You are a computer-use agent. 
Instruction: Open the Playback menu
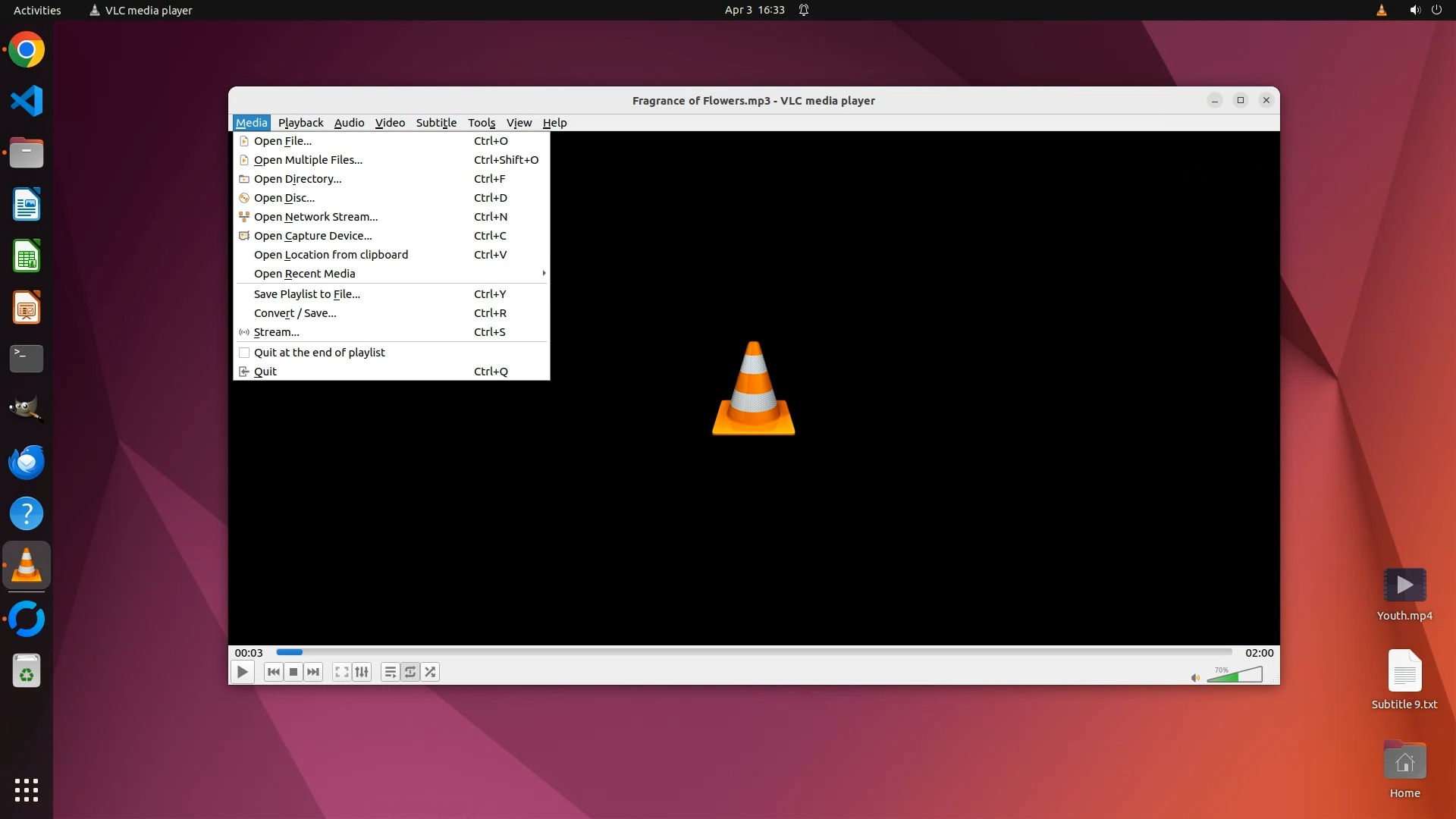(x=300, y=123)
